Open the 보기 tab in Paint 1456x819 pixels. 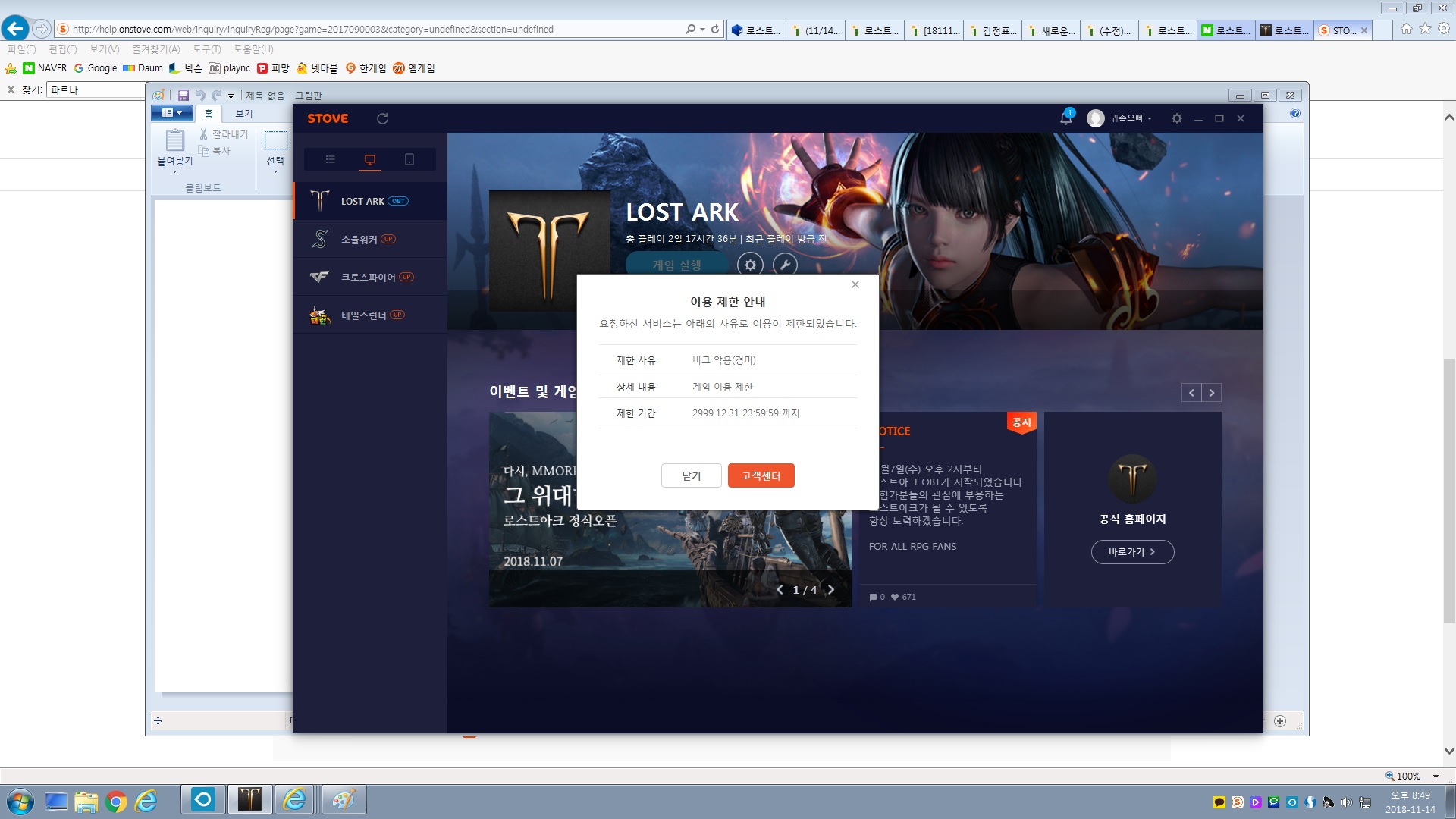(243, 114)
